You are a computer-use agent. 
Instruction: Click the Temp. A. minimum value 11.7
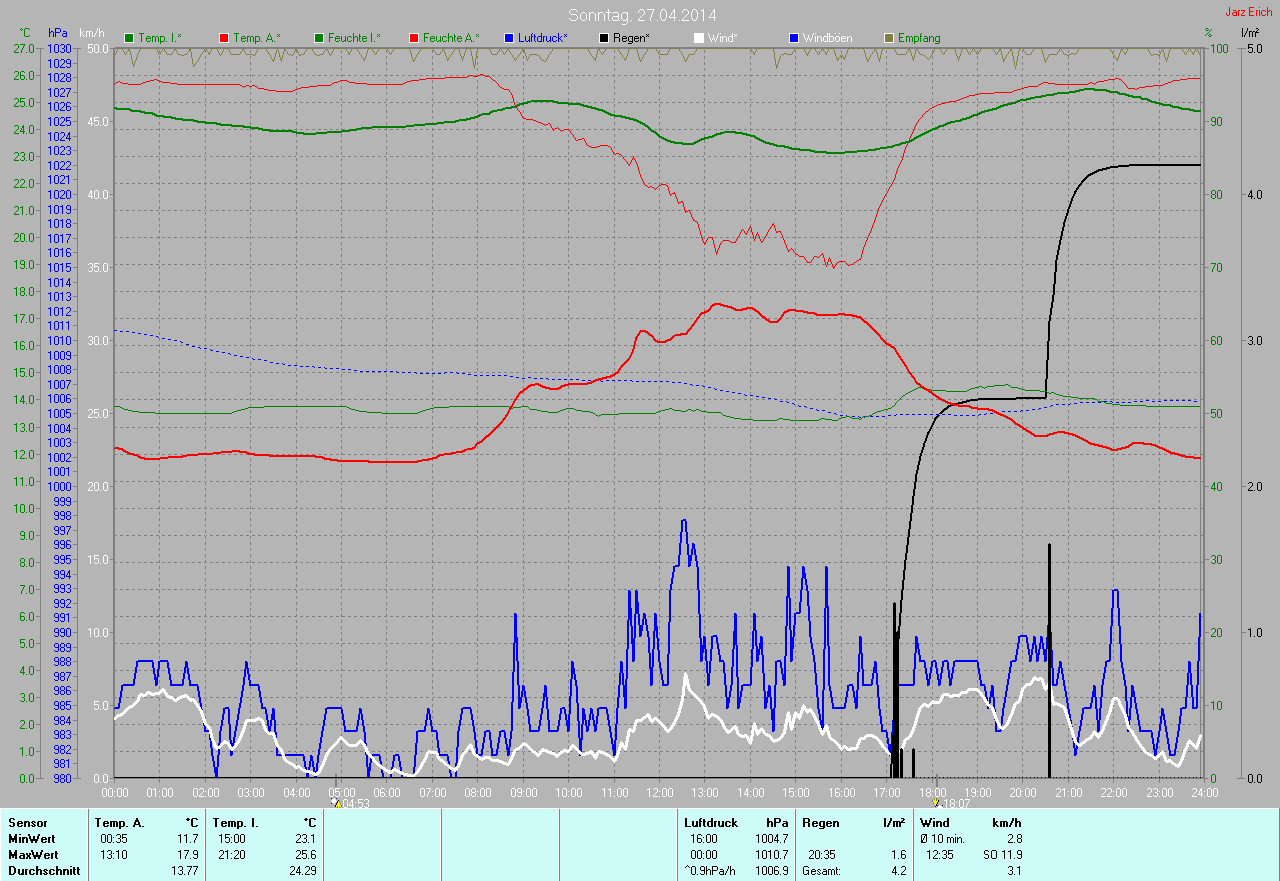click(188, 839)
